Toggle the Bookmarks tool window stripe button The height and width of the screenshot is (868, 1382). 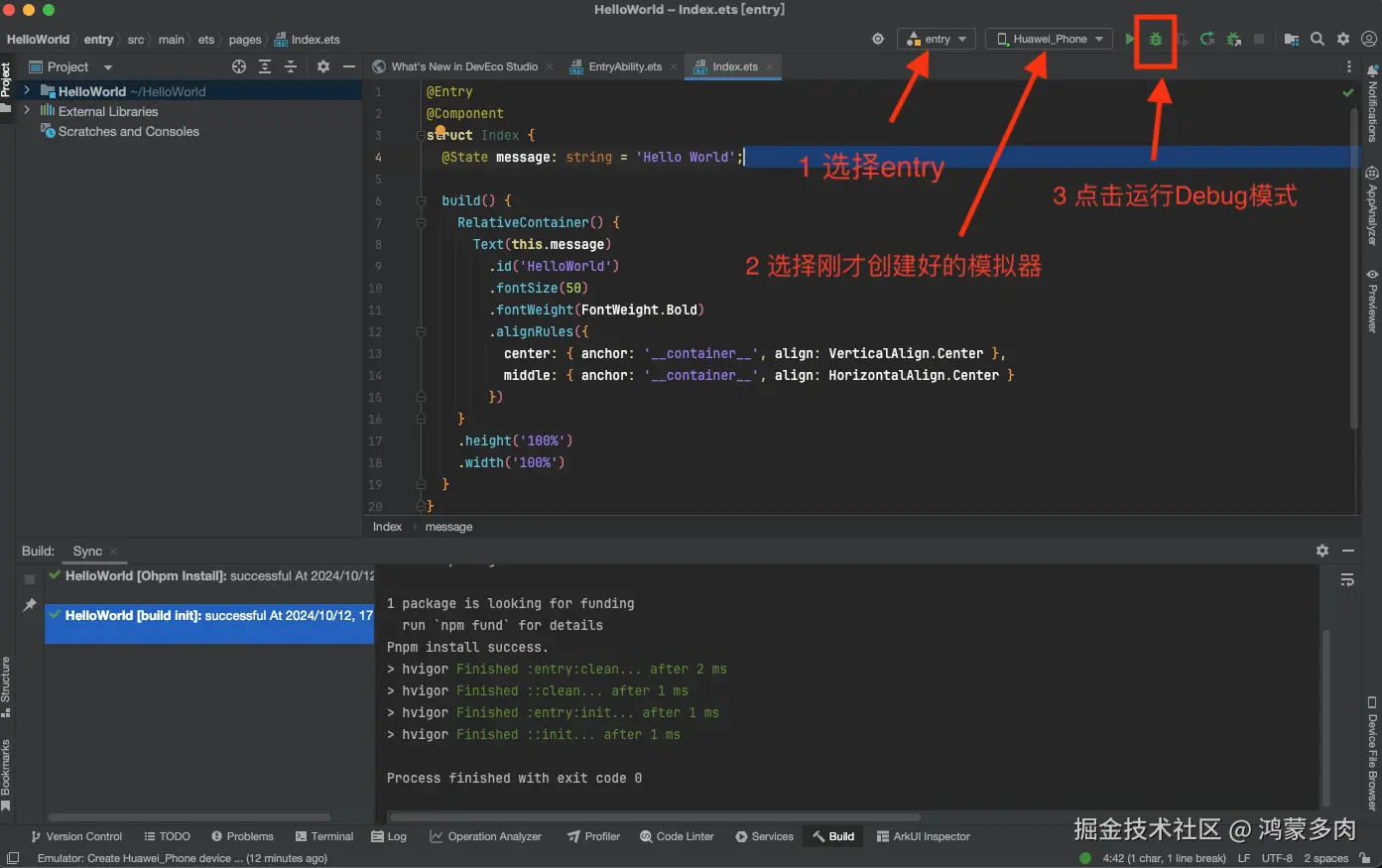click(6, 777)
